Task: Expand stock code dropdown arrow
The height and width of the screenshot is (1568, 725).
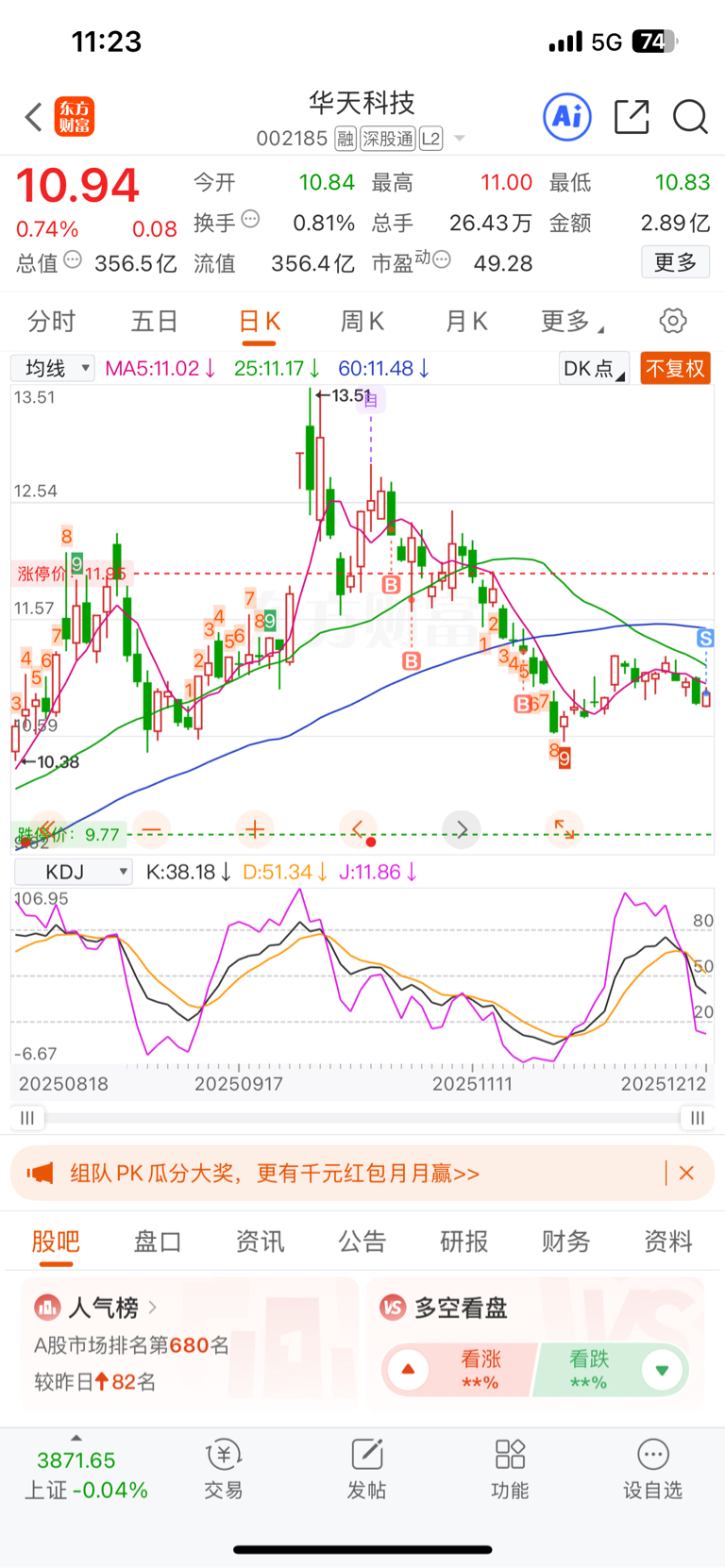Action: 460,139
